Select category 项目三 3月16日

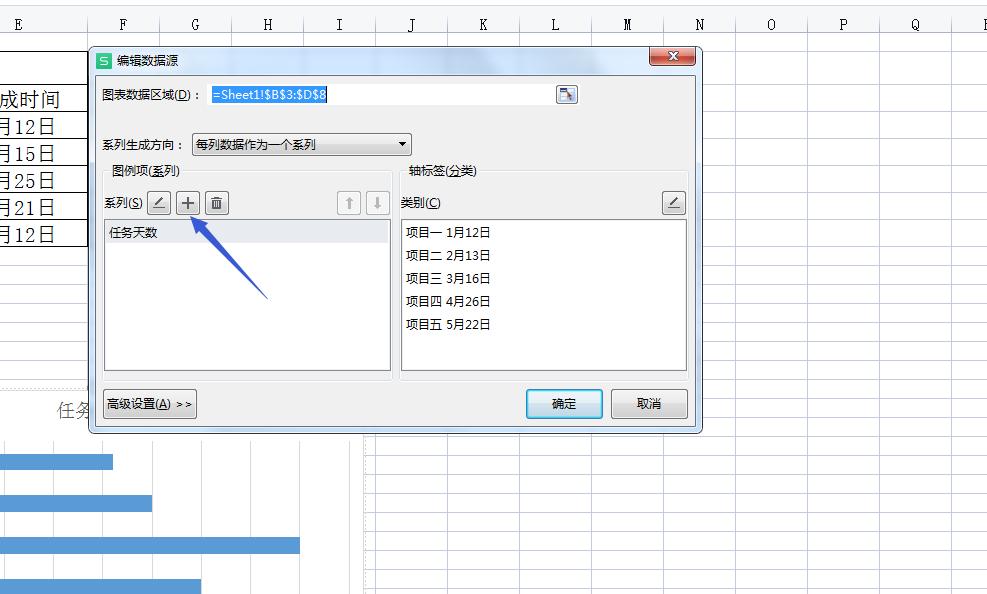point(448,278)
